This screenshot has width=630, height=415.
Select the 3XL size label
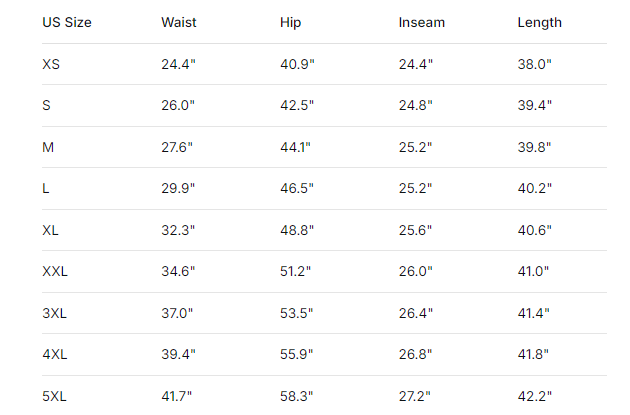pyautogui.click(x=54, y=313)
